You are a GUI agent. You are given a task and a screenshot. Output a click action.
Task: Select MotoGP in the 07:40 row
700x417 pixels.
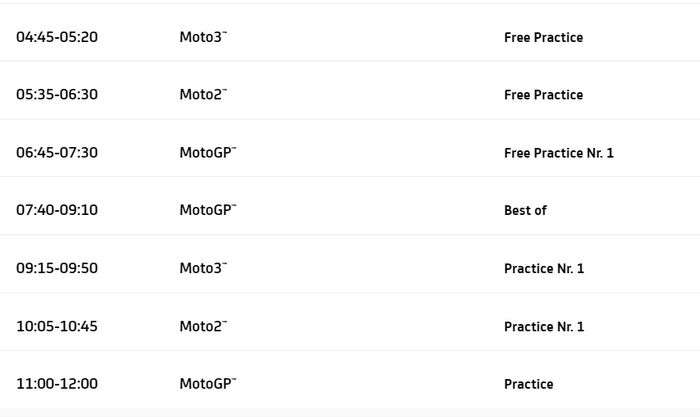point(207,211)
